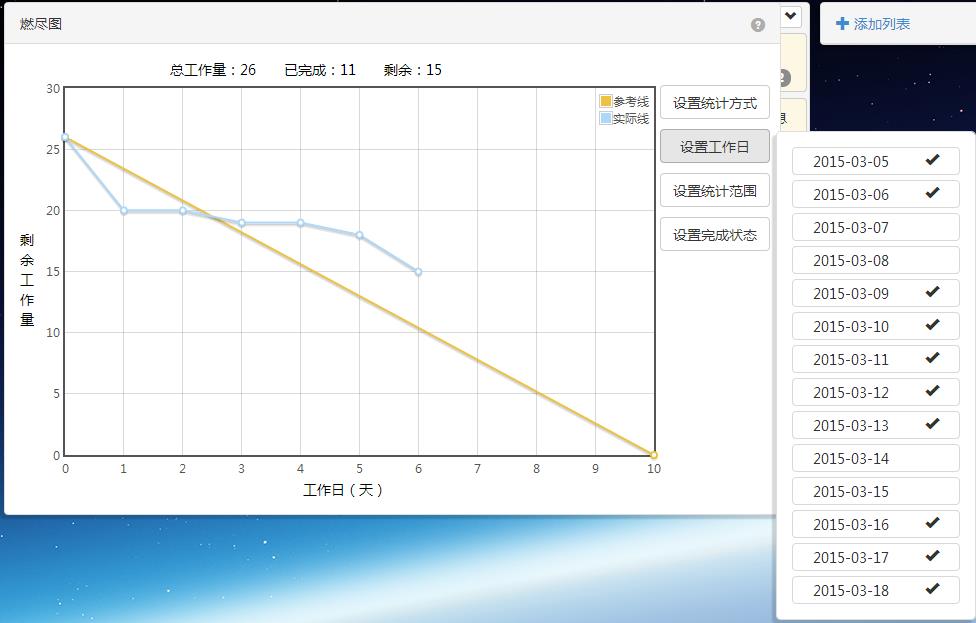
Task: Click the 添加列表 link
Action: pos(881,24)
